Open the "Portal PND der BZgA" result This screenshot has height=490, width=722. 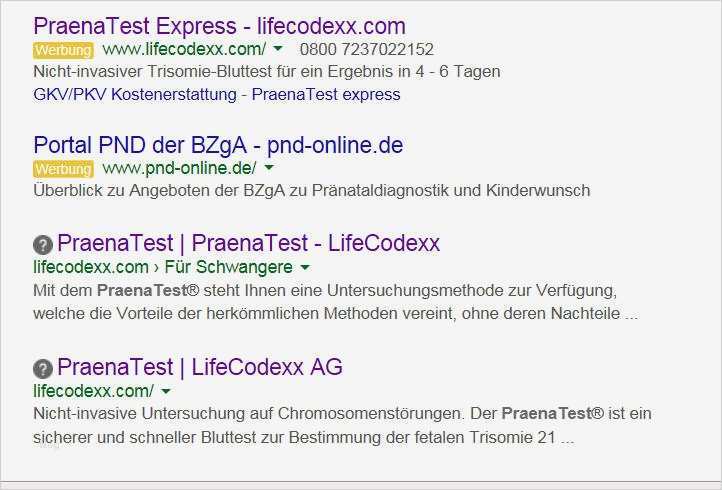pyautogui.click(x=218, y=145)
